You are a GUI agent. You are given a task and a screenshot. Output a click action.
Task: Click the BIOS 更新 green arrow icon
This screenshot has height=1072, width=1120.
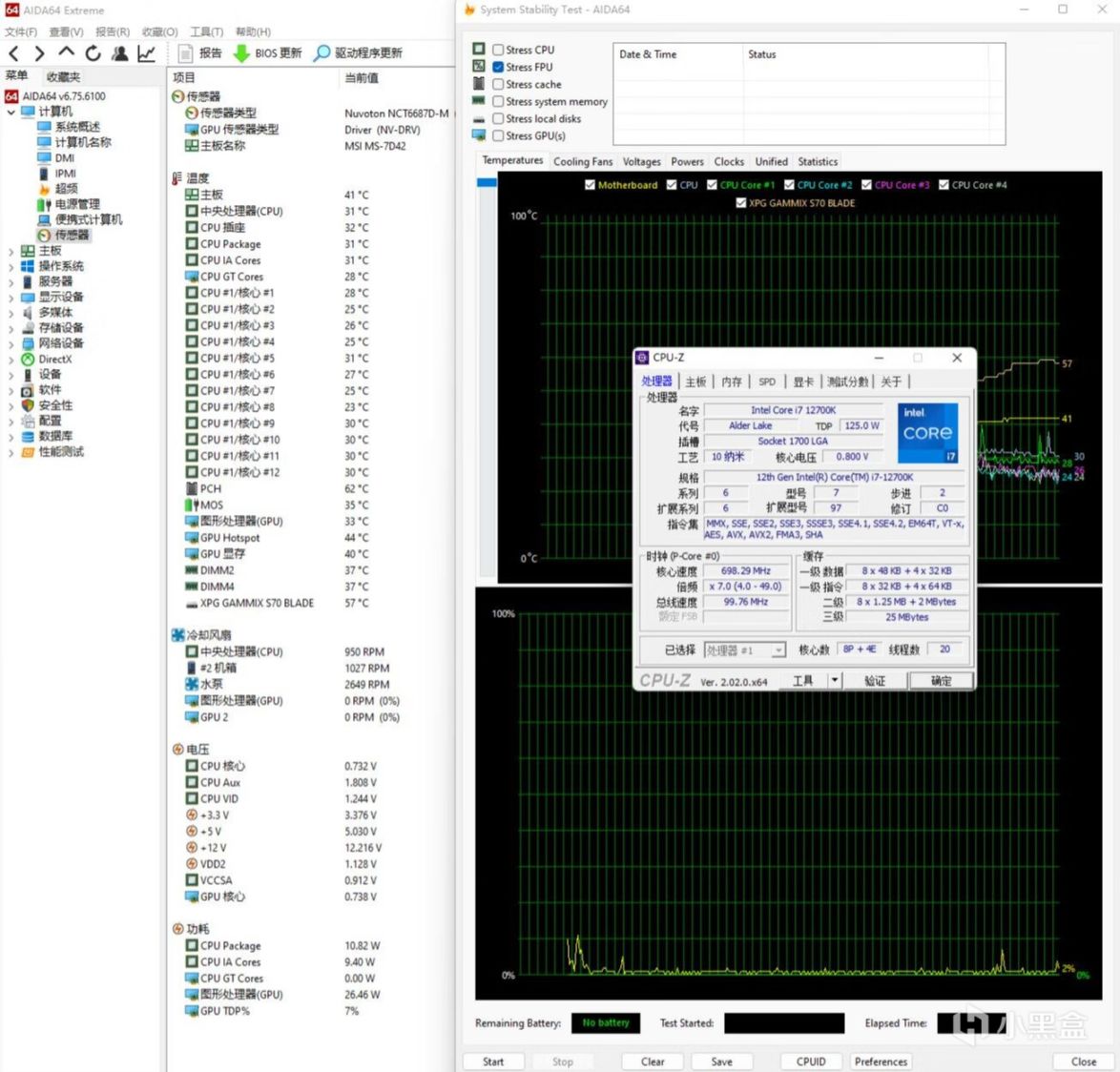click(241, 53)
